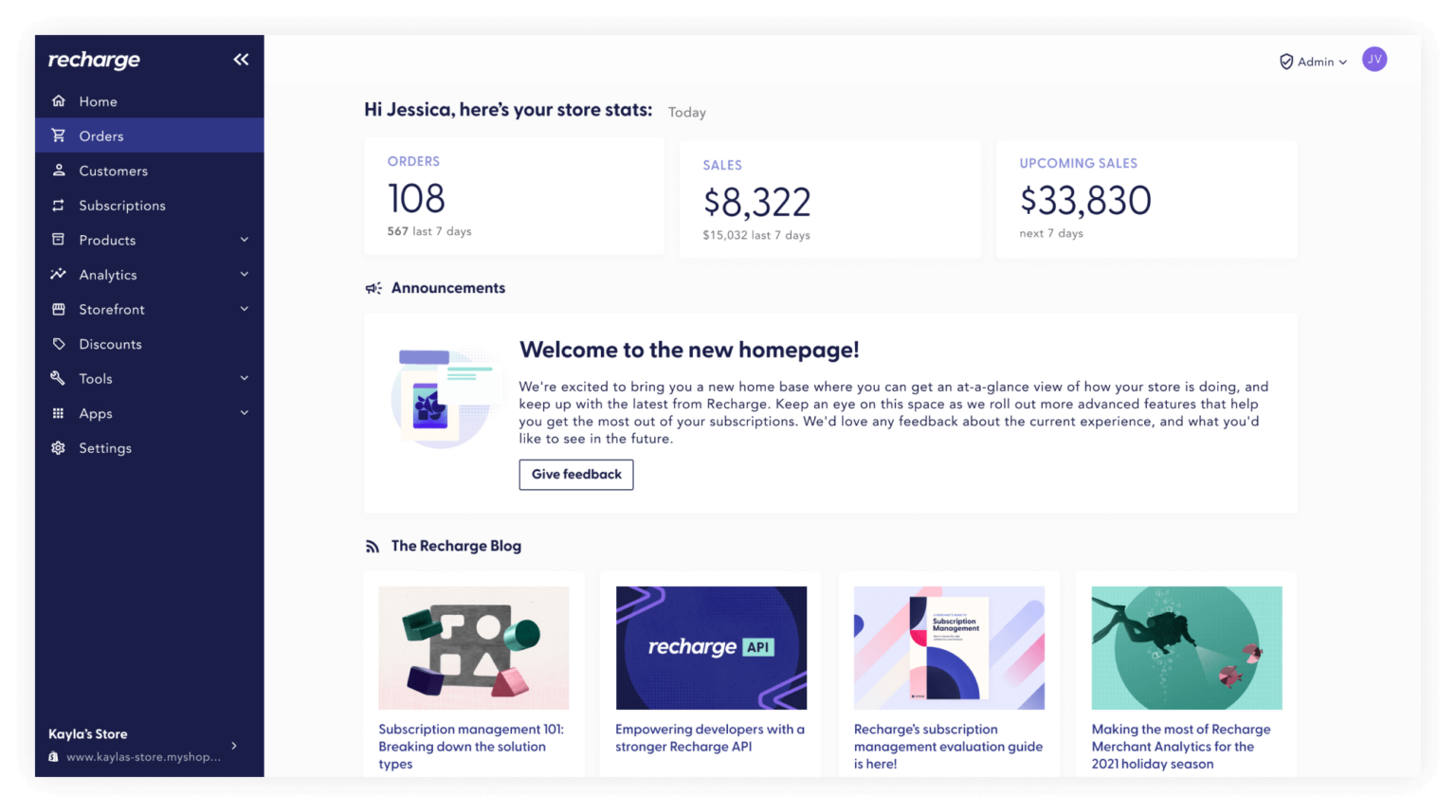Click the Customers person icon
Viewport: 1456px width, 812px height.
point(59,171)
